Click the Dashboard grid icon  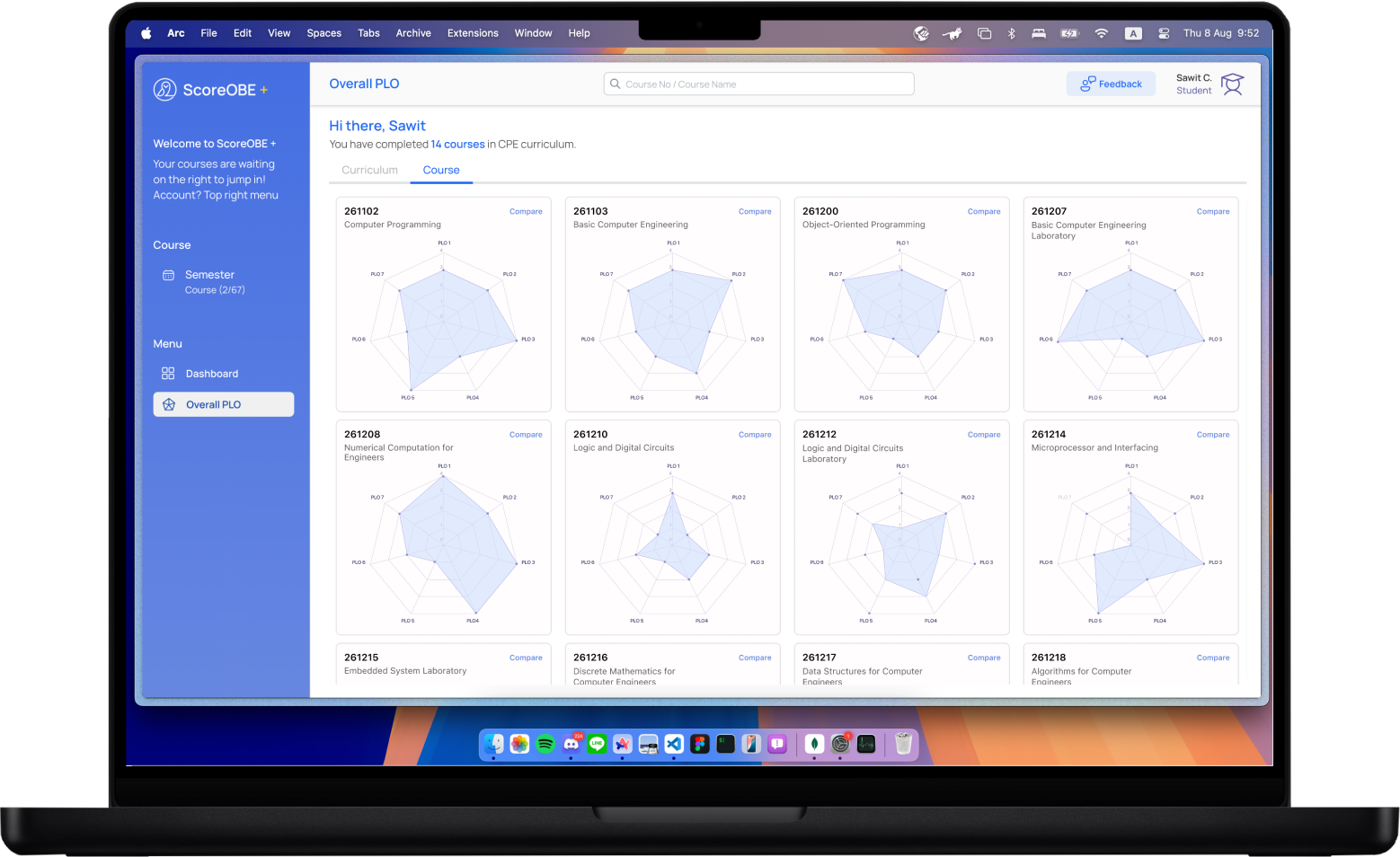click(168, 374)
